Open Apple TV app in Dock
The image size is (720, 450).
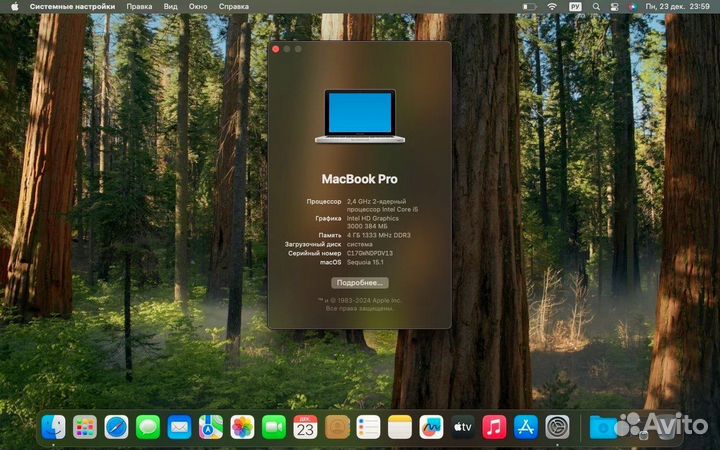click(x=463, y=427)
